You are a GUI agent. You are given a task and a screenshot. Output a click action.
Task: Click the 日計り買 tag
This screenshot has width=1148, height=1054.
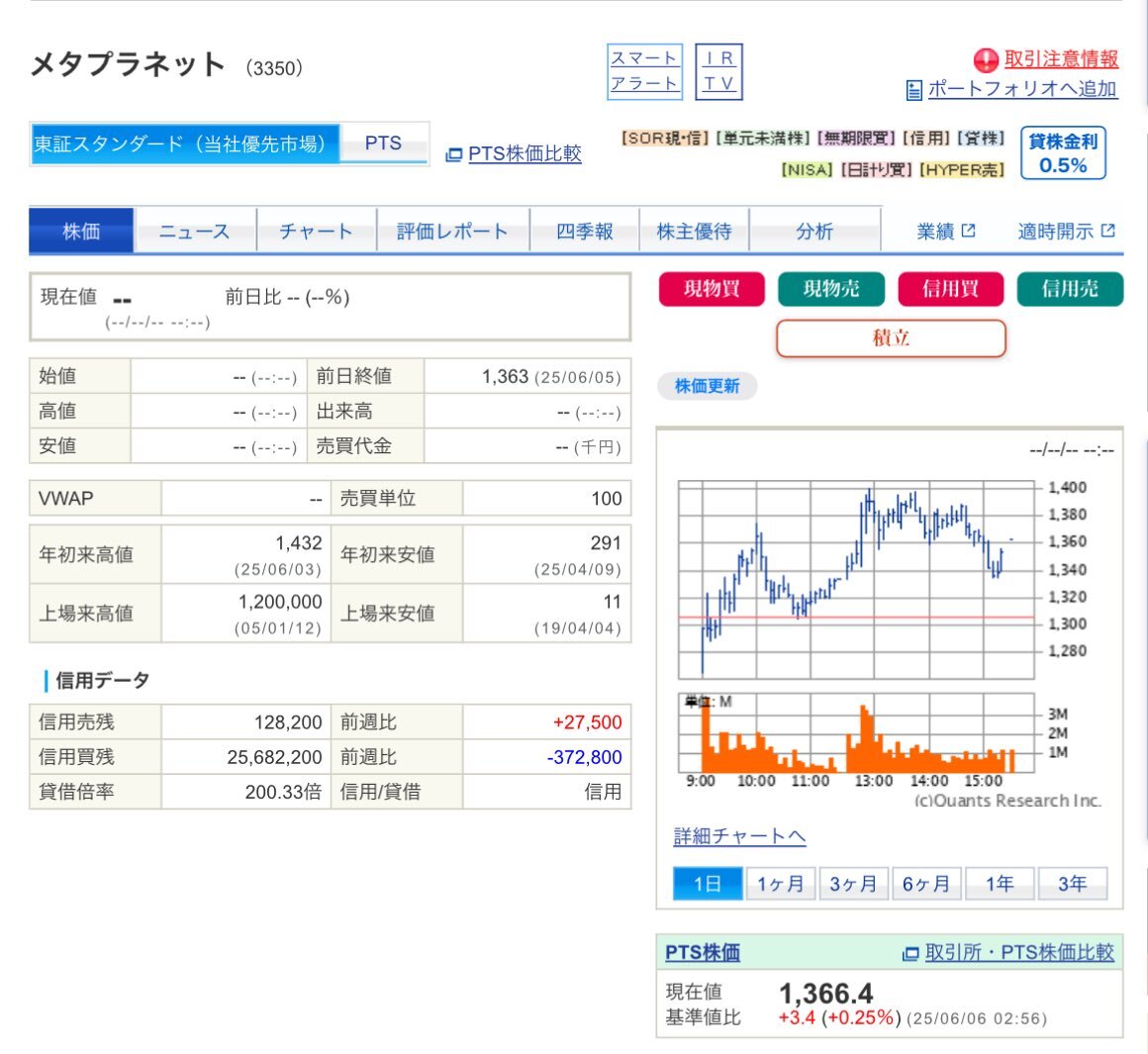click(x=876, y=170)
